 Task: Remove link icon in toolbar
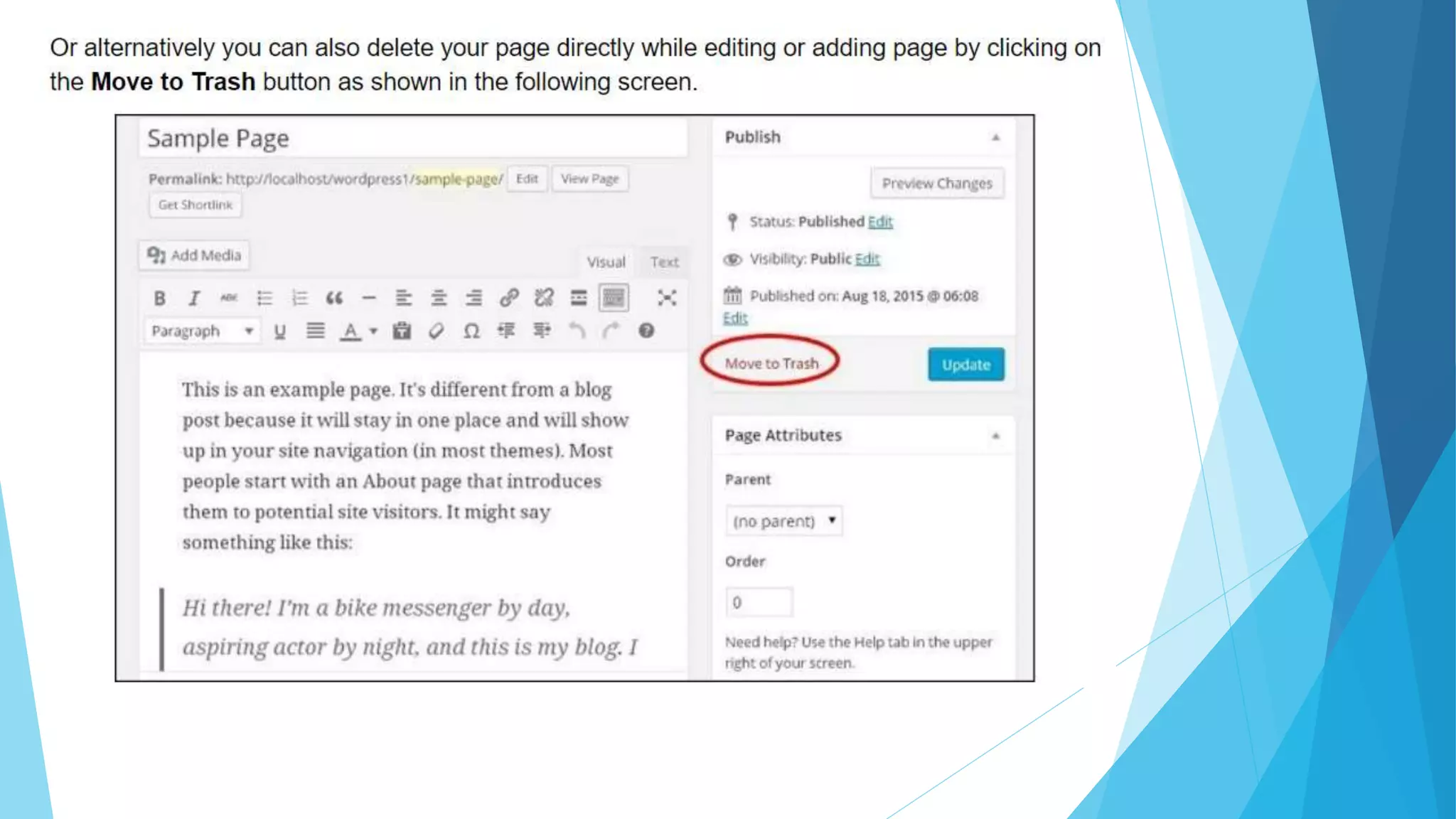click(544, 298)
